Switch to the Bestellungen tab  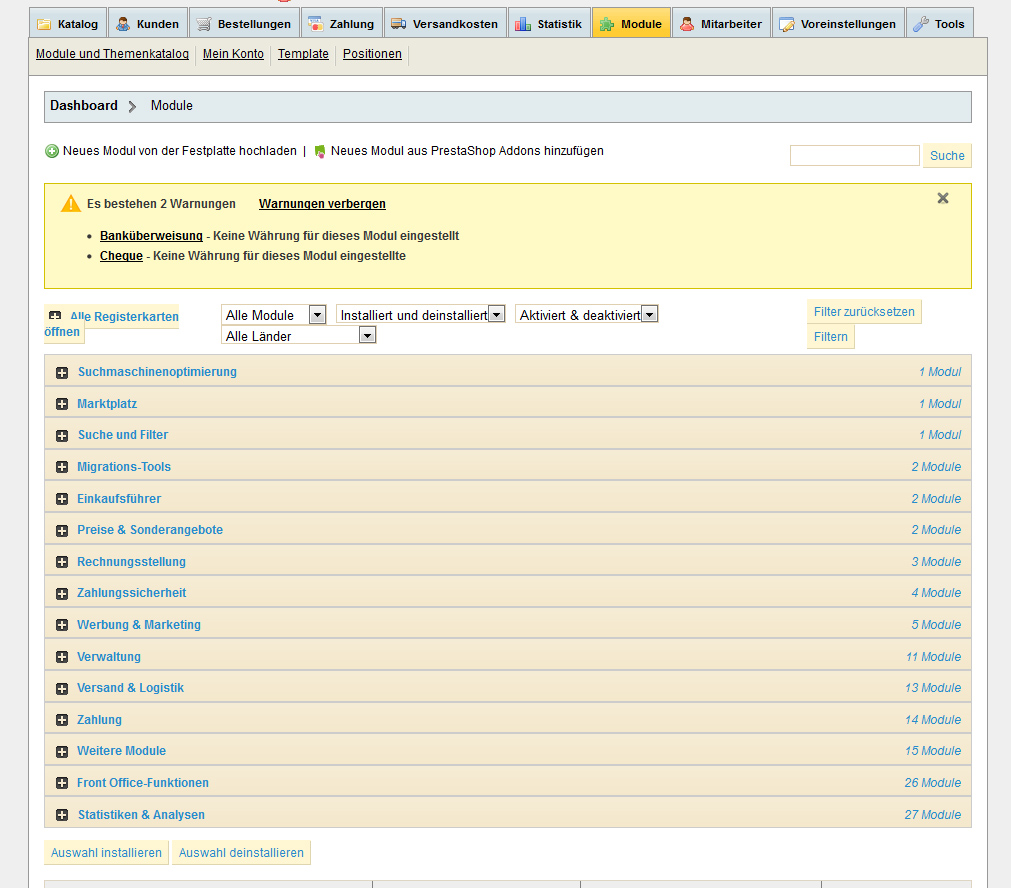[x=245, y=23]
